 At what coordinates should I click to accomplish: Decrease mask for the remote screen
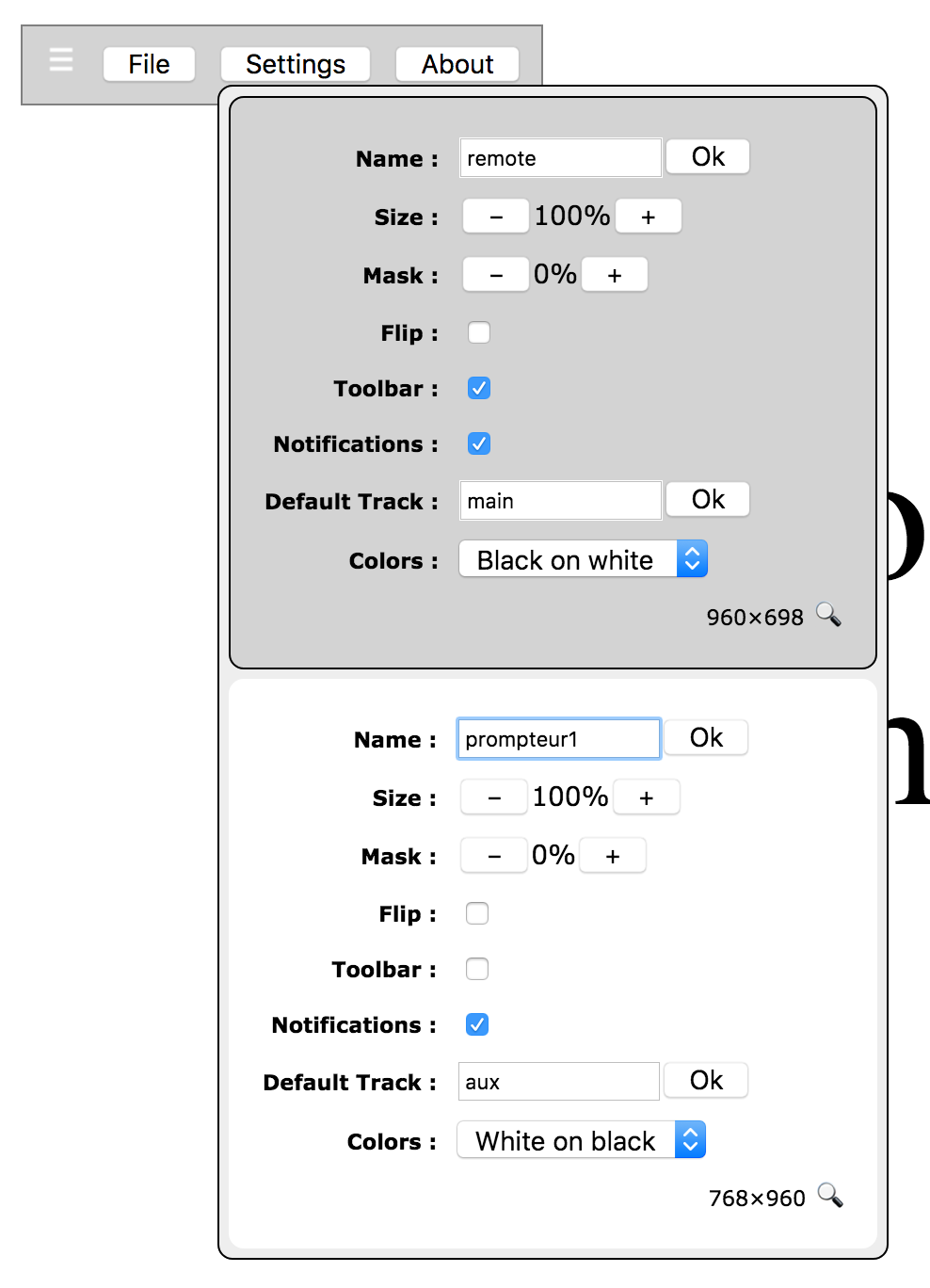pyautogui.click(x=496, y=275)
